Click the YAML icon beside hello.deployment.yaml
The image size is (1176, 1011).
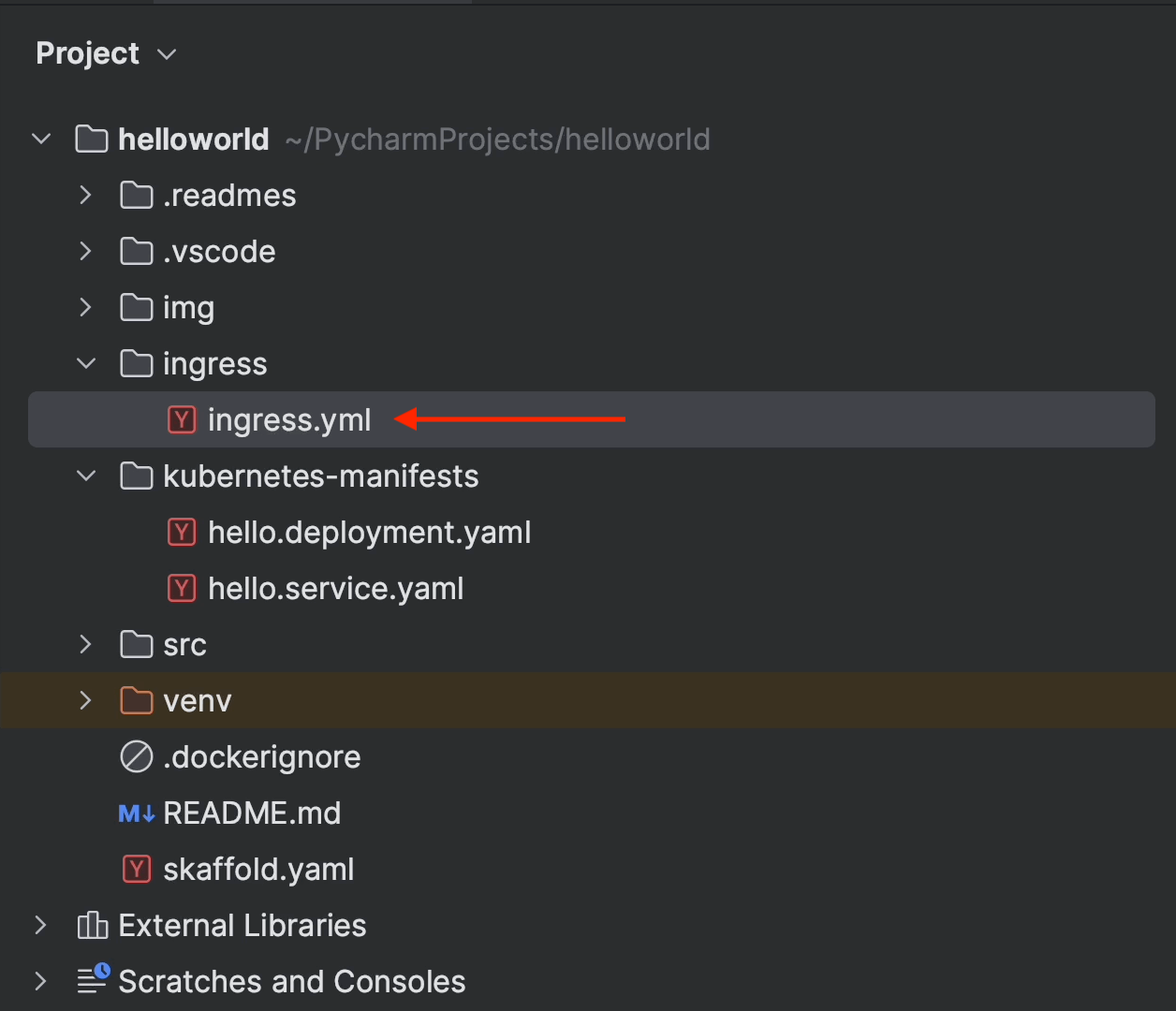coord(182,532)
